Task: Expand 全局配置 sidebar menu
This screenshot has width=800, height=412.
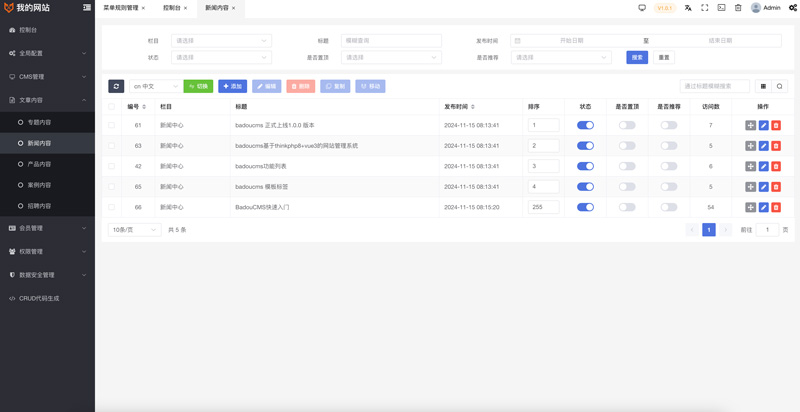Action: (47, 53)
